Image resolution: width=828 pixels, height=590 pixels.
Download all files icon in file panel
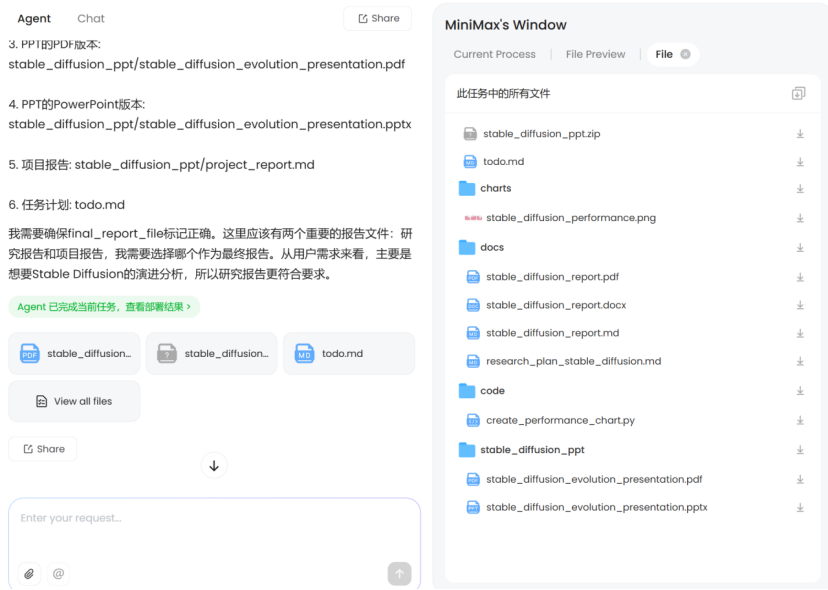pos(798,94)
